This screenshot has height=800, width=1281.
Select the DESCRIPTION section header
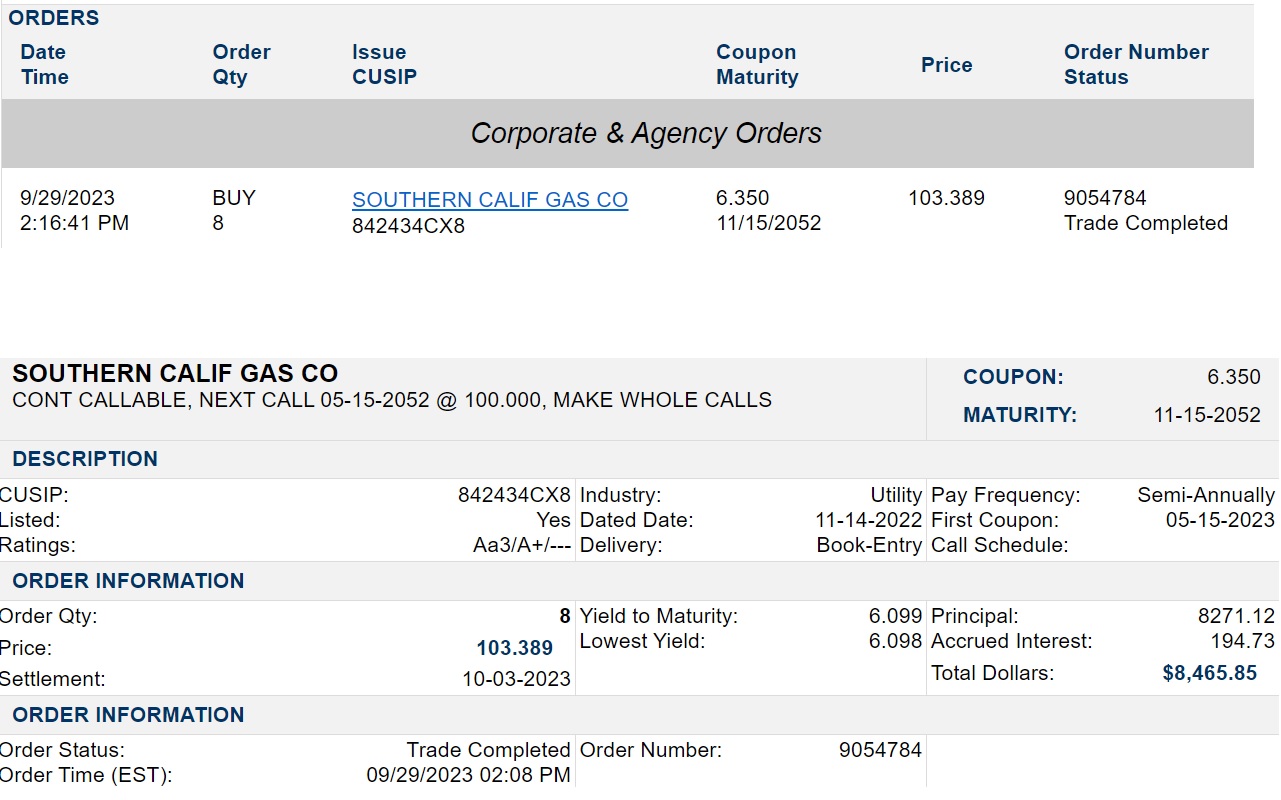point(85,459)
